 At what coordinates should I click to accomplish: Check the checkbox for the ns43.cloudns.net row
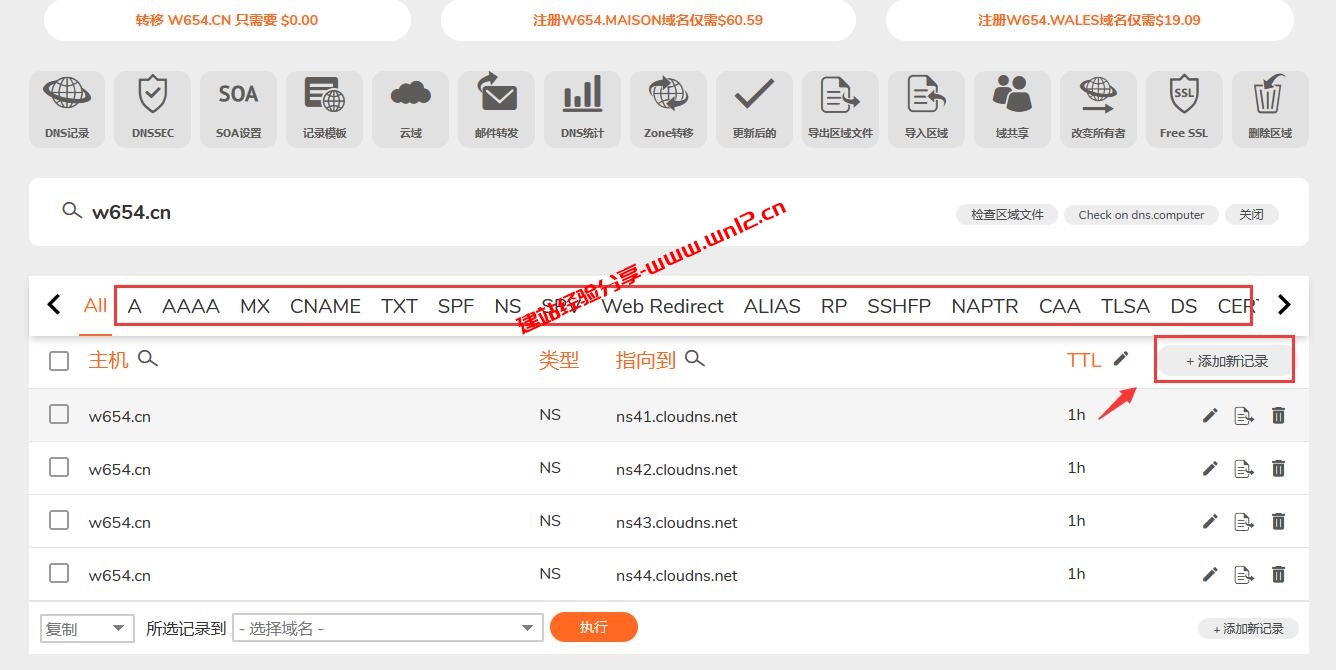pyautogui.click(x=58, y=520)
